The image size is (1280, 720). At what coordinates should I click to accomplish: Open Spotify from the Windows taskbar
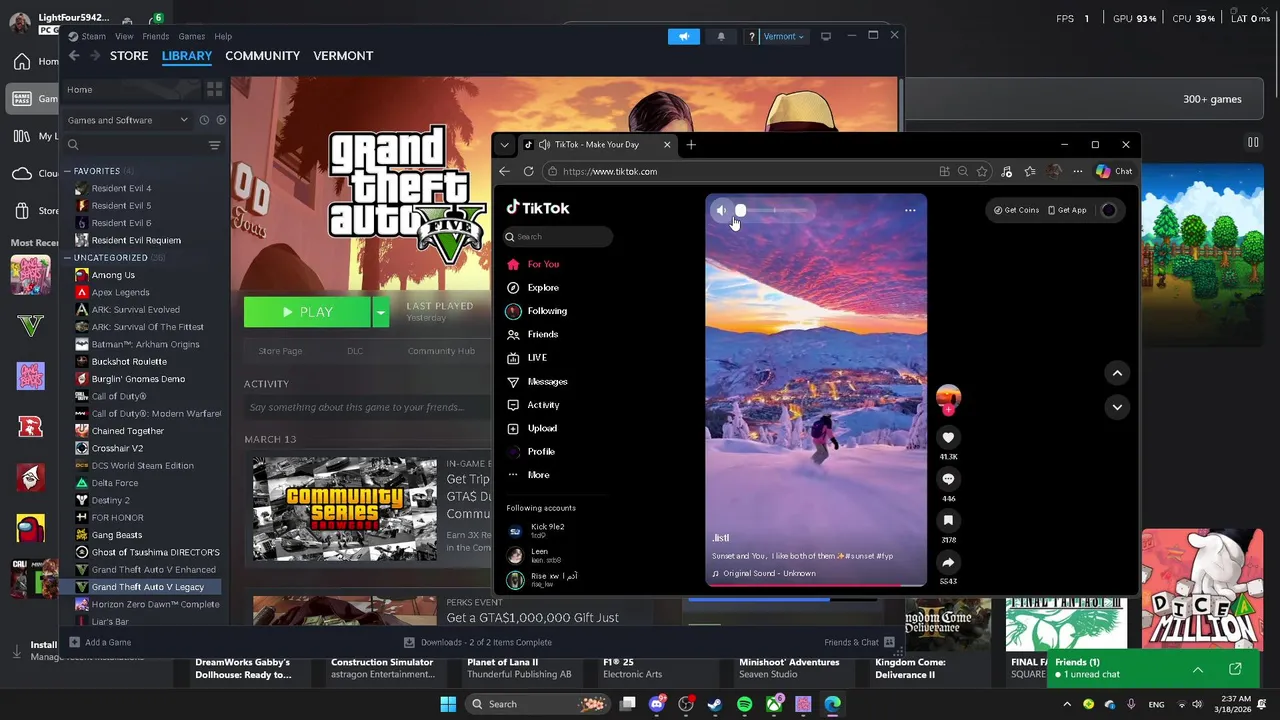[744, 704]
